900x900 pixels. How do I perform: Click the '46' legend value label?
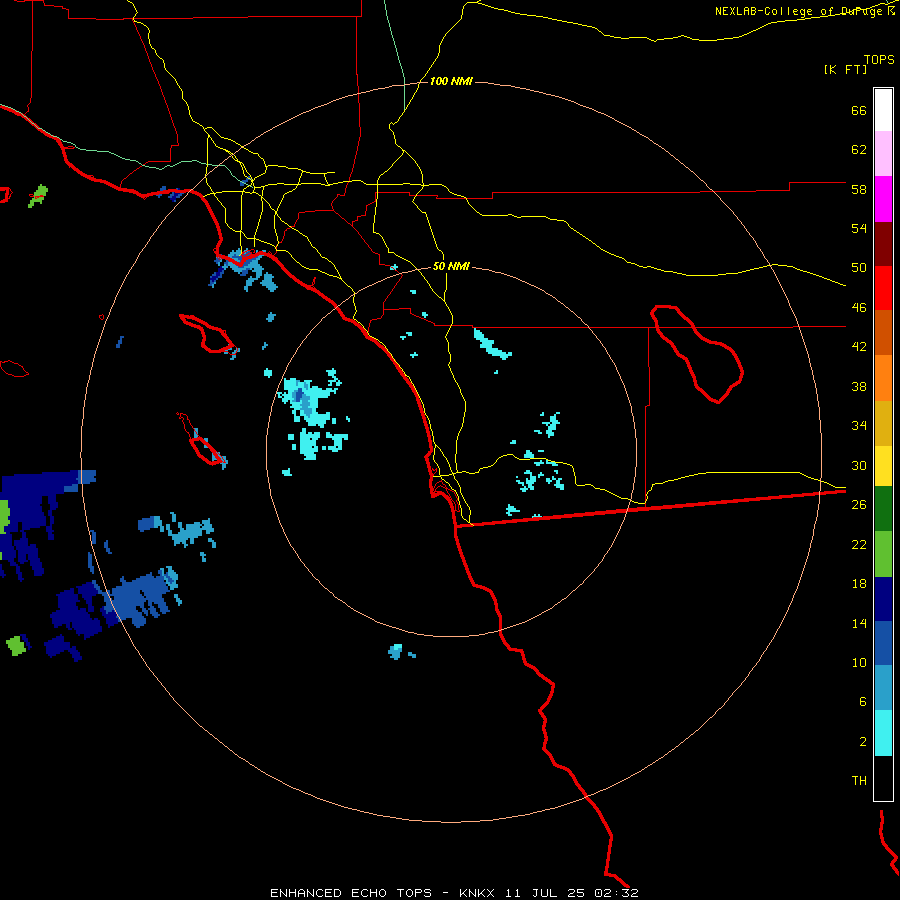tap(859, 308)
